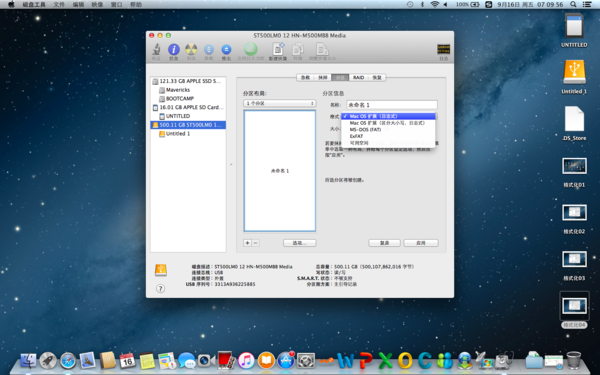This screenshot has height=375, width=600.
Task: Click the Spotlight search icon in menu bar
Action: click(x=573, y=5)
